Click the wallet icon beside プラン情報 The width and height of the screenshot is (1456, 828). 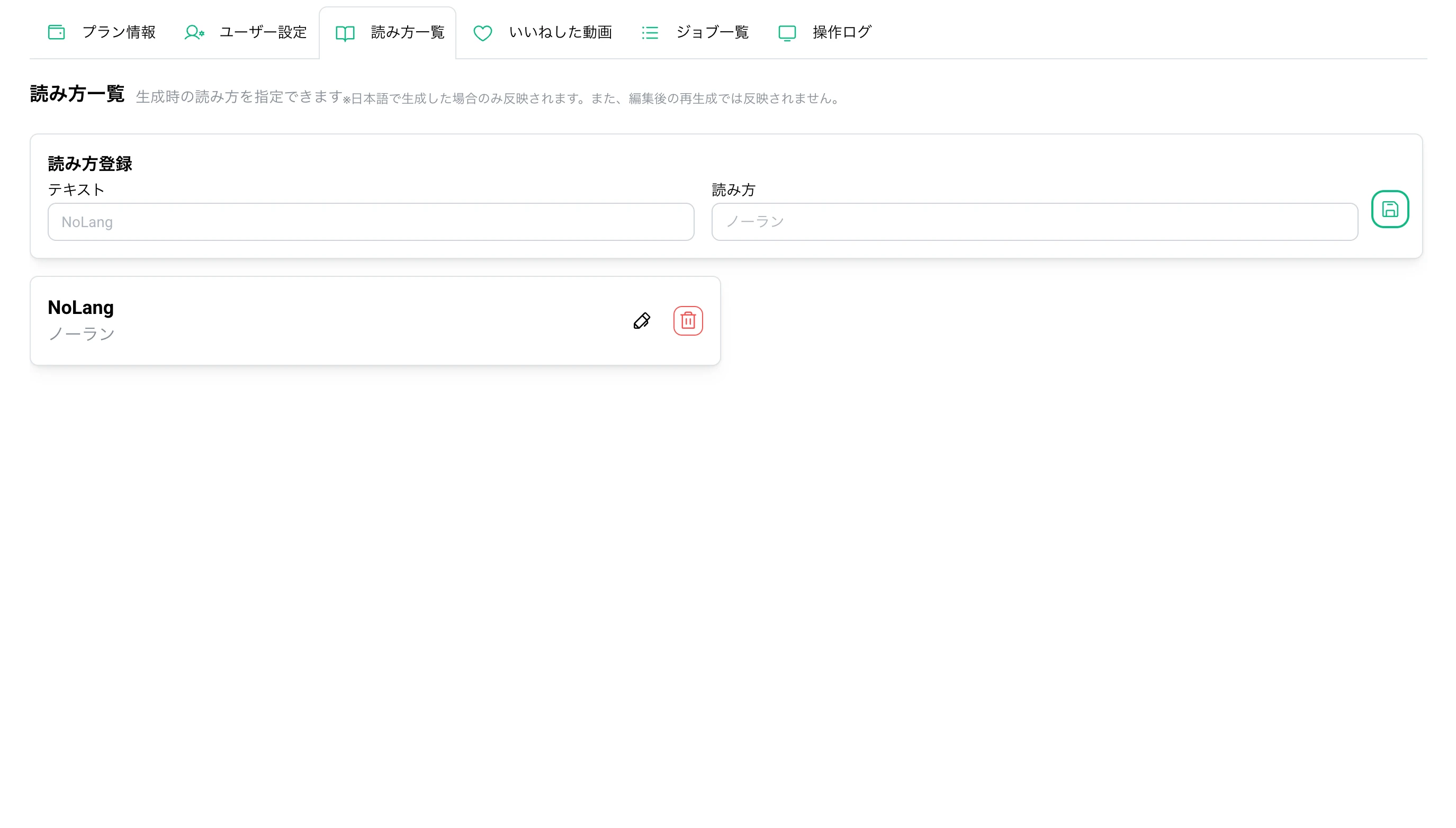coord(56,32)
